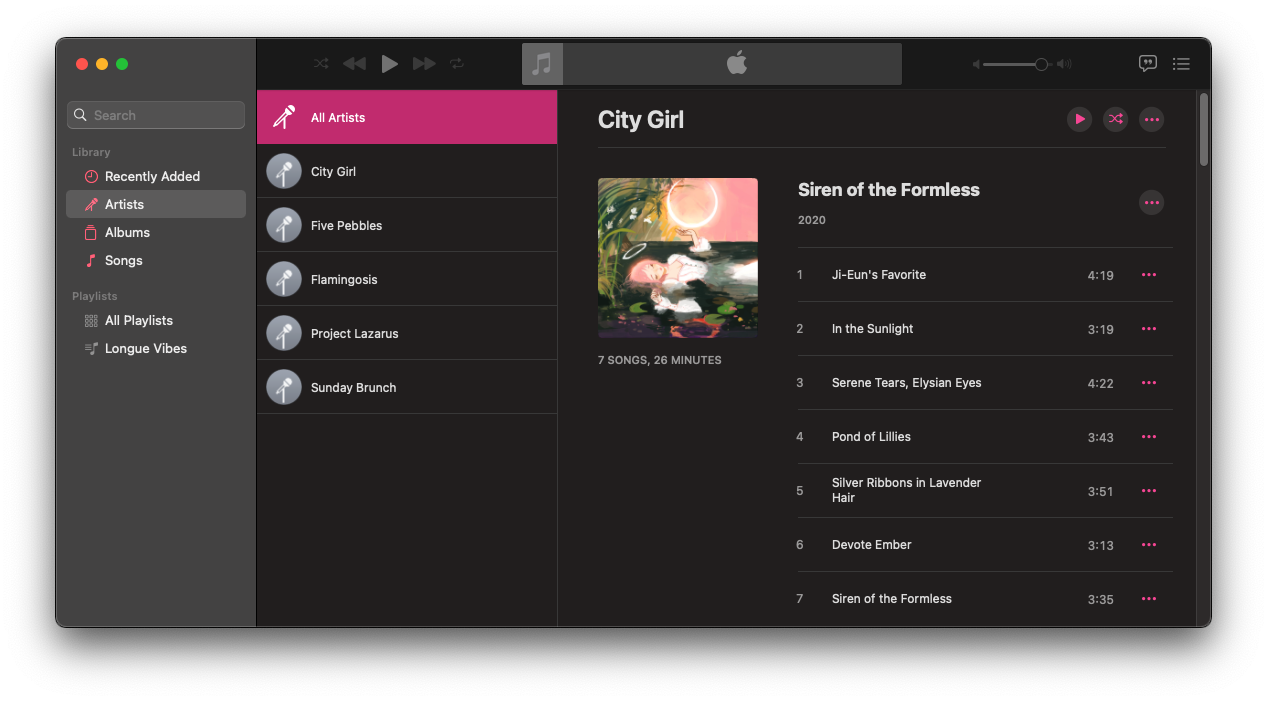Open options for Silver Ribbons in Lavender Hair

click(1149, 490)
